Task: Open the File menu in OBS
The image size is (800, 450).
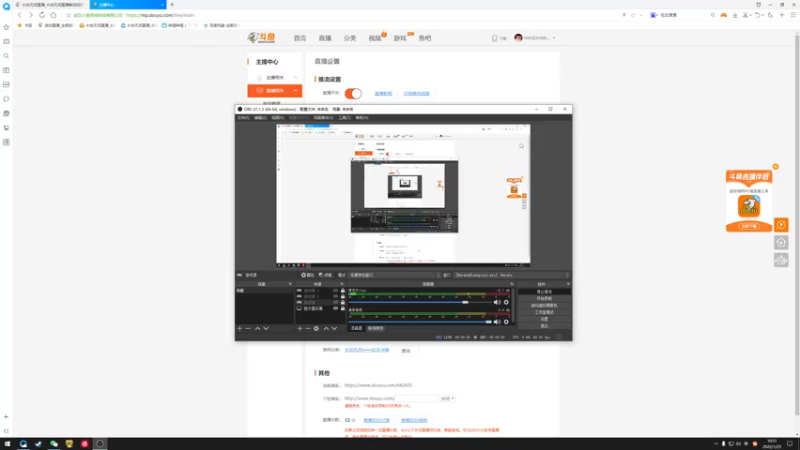Action: [243, 118]
